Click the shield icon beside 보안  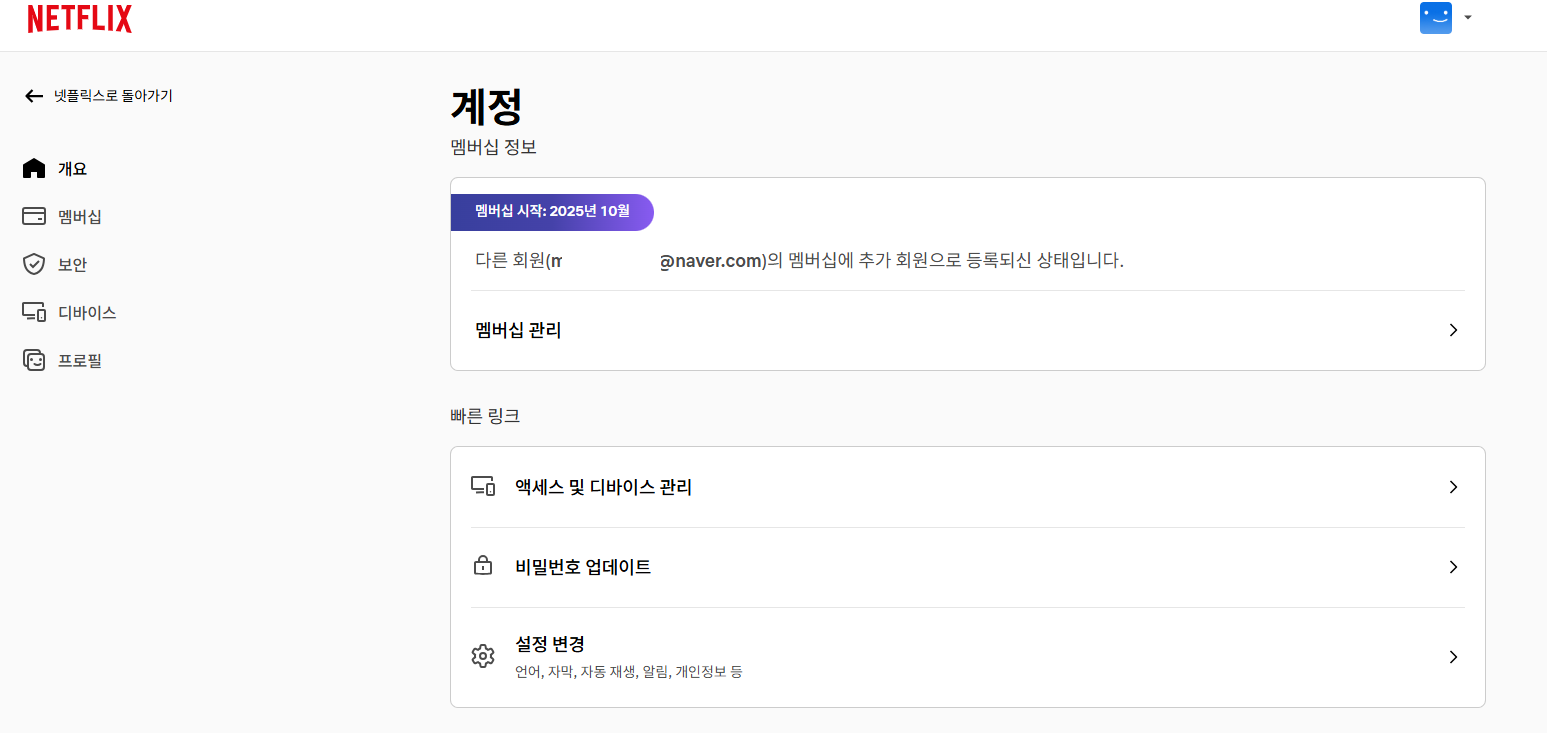[34, 264]
